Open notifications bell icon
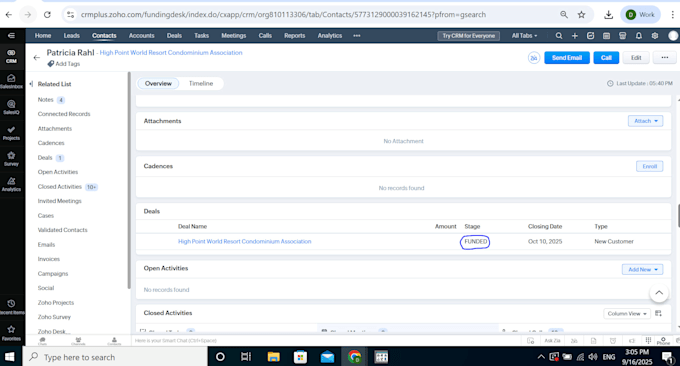This screenshot has width=680, height=366. tap(639, 36)
